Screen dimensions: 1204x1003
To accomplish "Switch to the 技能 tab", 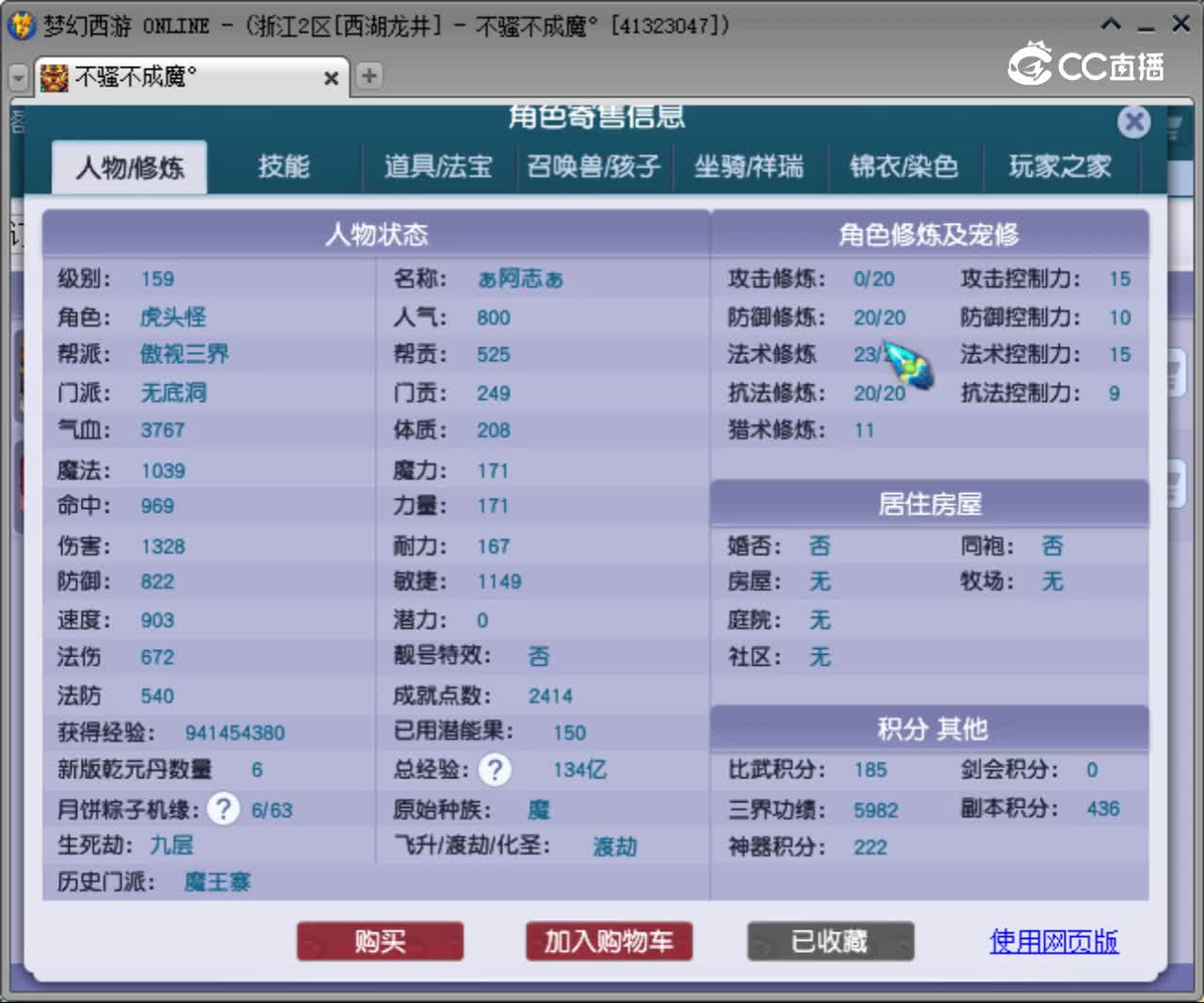I will 284,167.
